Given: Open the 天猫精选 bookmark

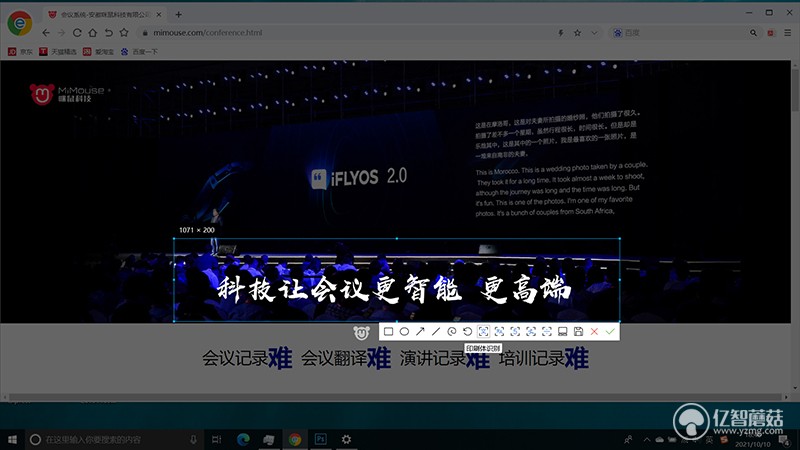Looking at the screenshot, I should [x=58, y=52].
